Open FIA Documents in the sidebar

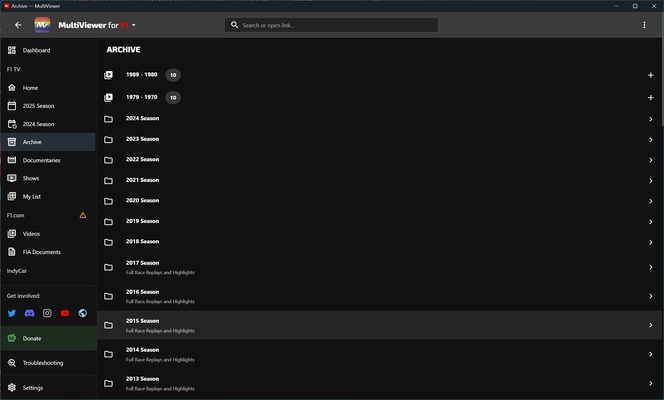pos(48,252)
